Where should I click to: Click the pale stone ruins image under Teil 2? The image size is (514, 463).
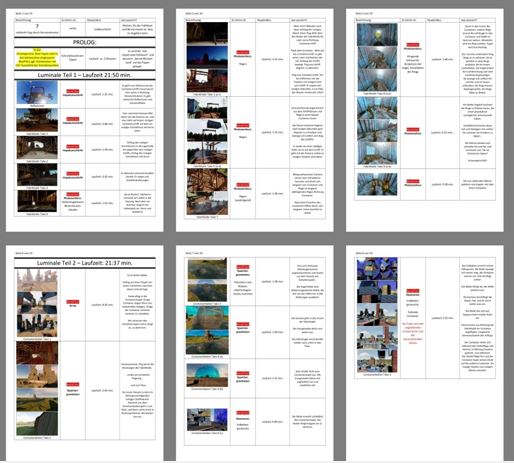click(37, 280)
